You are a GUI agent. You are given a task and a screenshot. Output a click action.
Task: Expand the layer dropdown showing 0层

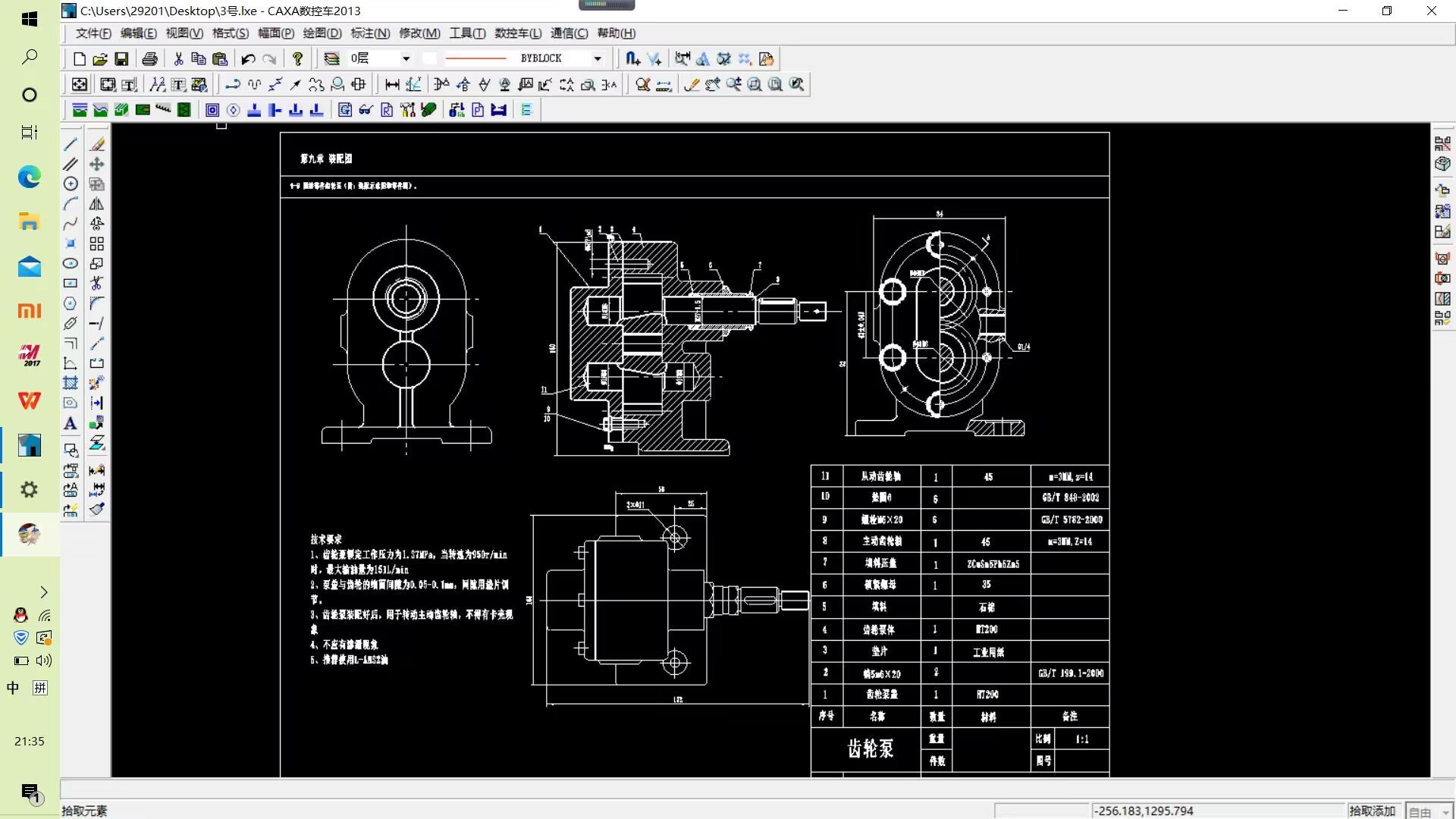[406, 58]
